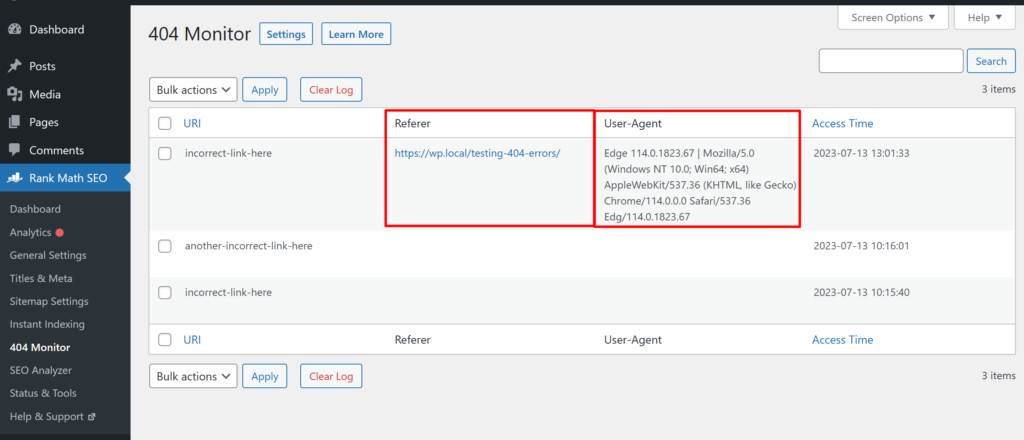Open Rank Math SEO menu item

[x=65, y=178]
